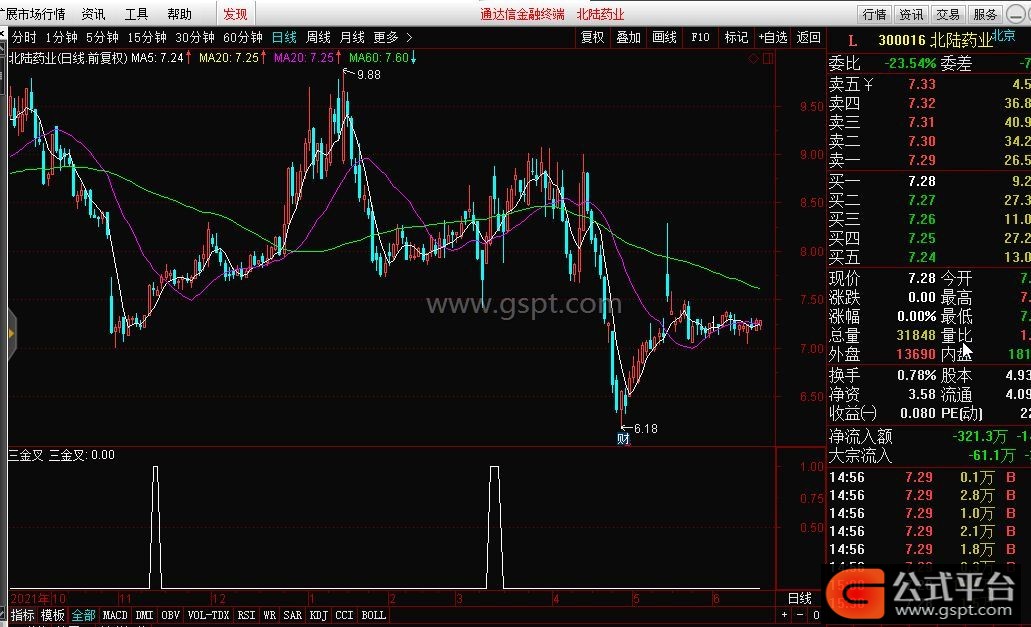1031x627 pixels.
Task: Switch to the 分时 chart tab
Action: point(24,37)
